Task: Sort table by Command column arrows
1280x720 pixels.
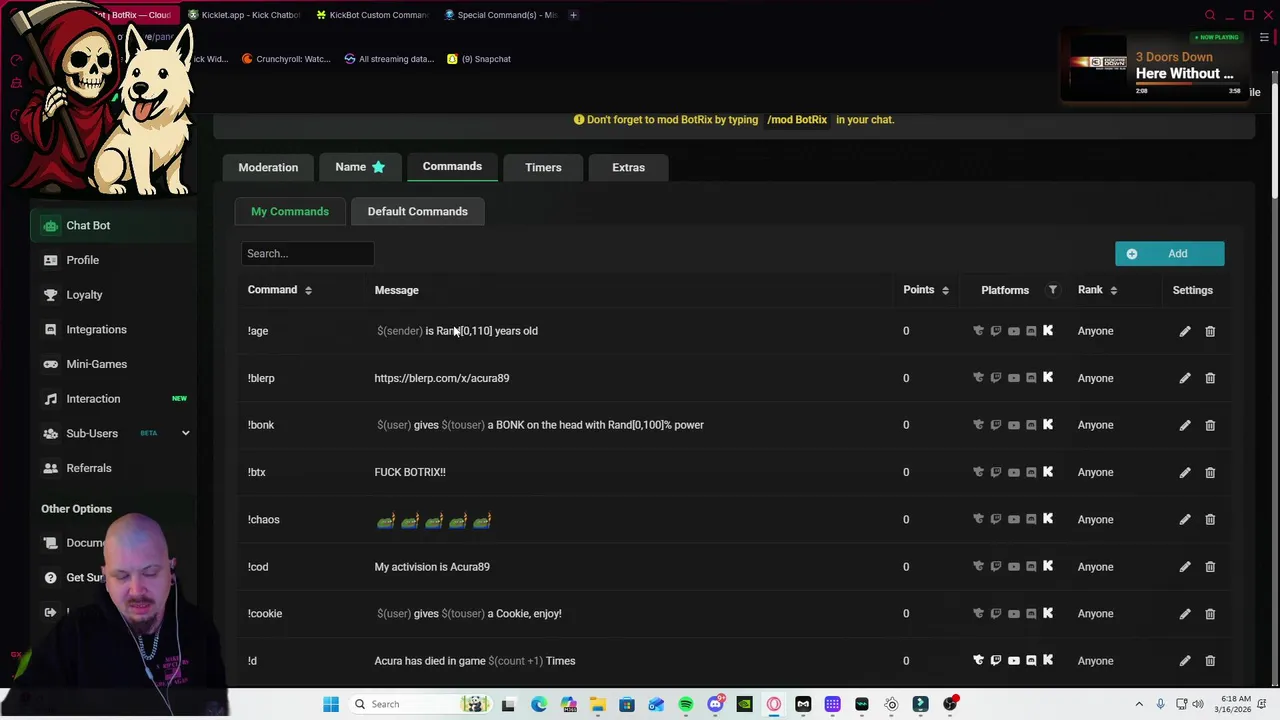Action: 308,290
